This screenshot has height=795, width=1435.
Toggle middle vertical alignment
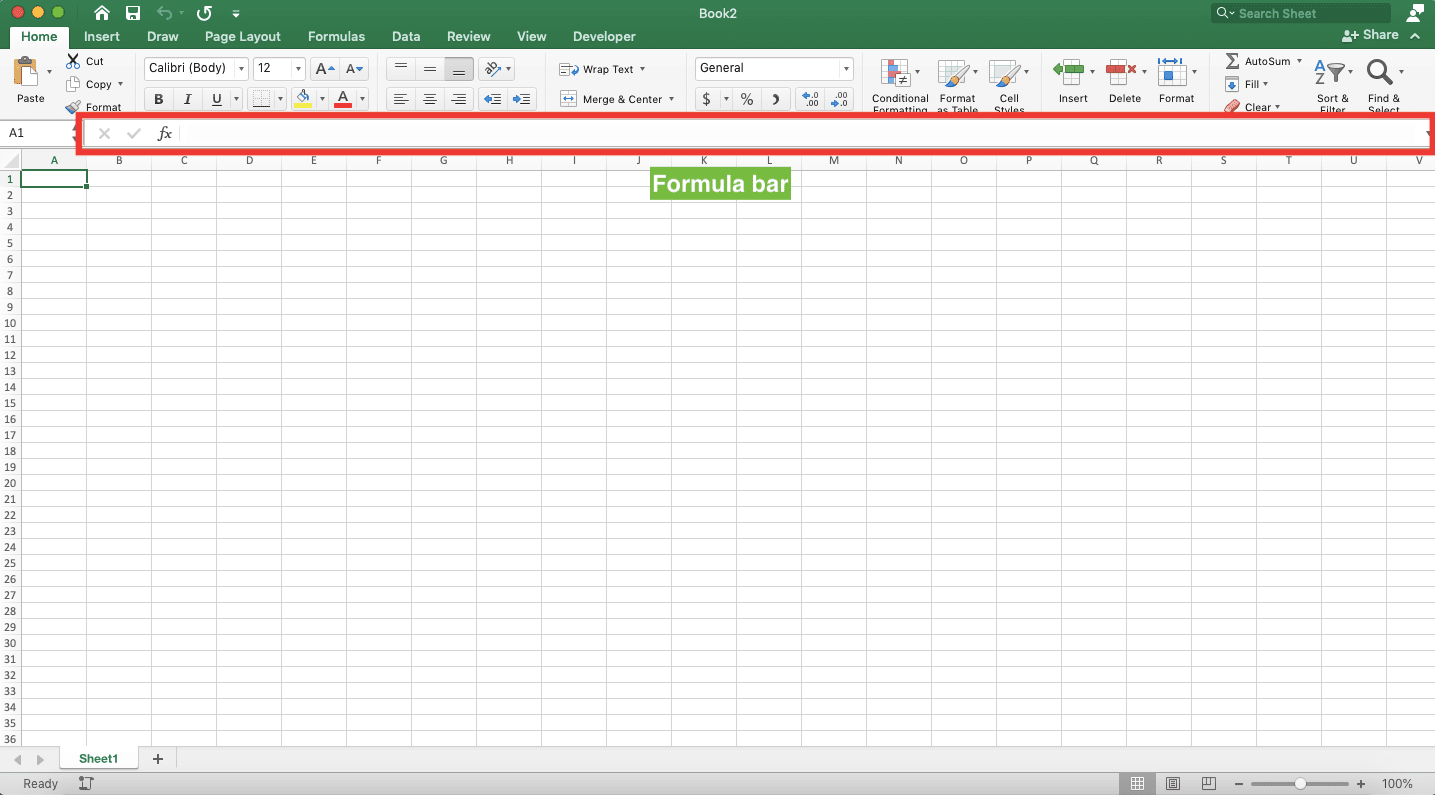point(430,69)
